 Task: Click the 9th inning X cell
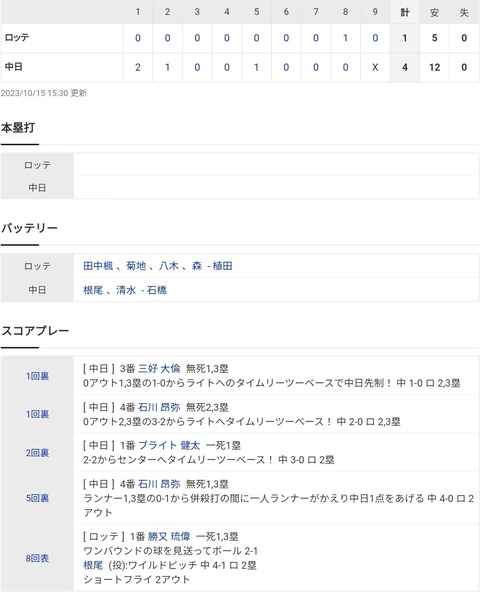[375, 67]
